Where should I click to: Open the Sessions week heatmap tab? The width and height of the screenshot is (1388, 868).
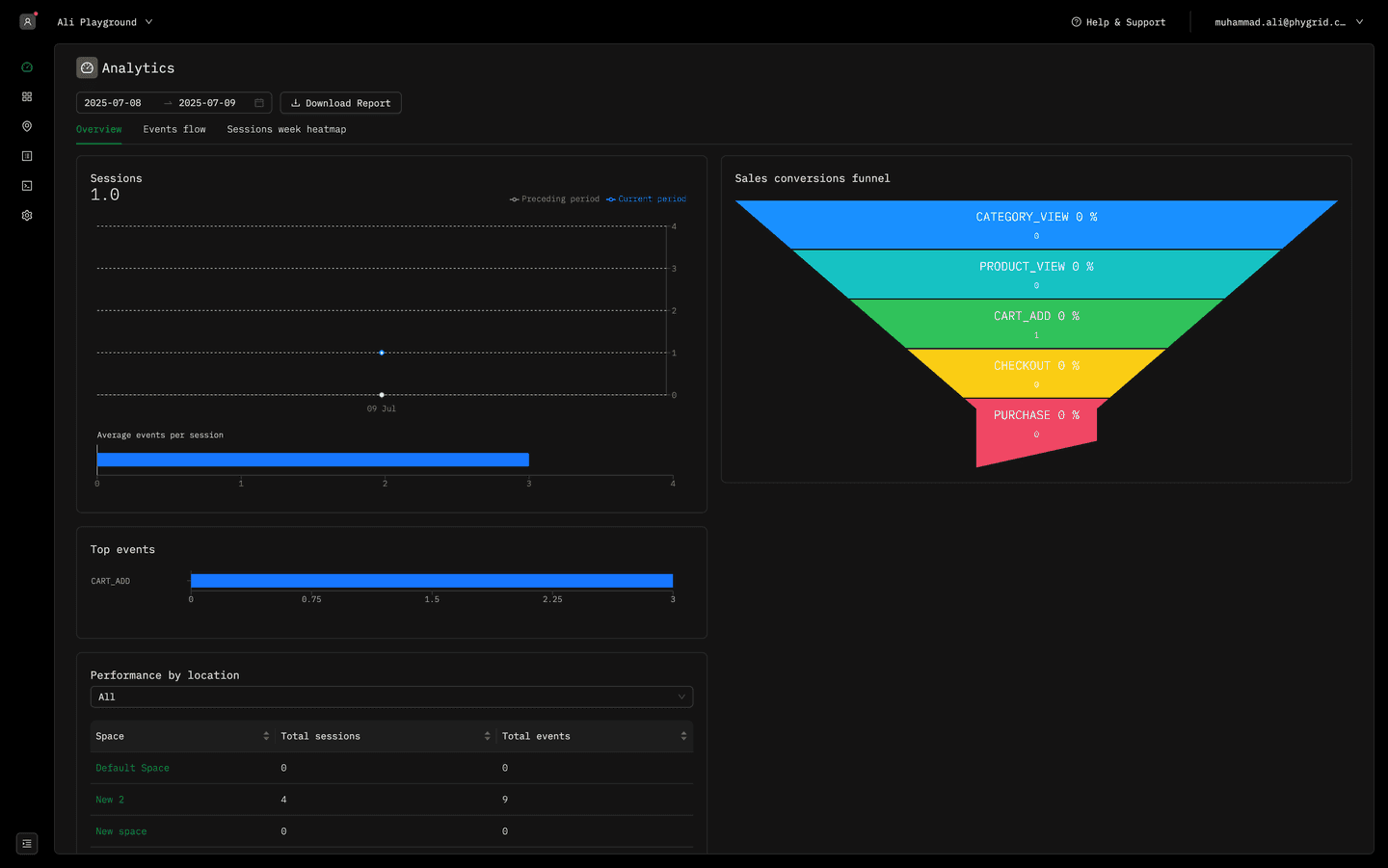(x=286, y=129)
